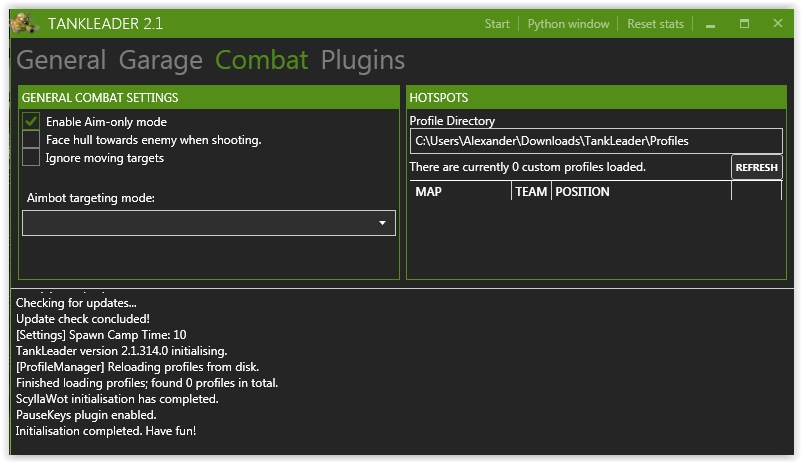802x463 pixels.
Task: Select the Combat tab
Action: click(x=261, y=60)
